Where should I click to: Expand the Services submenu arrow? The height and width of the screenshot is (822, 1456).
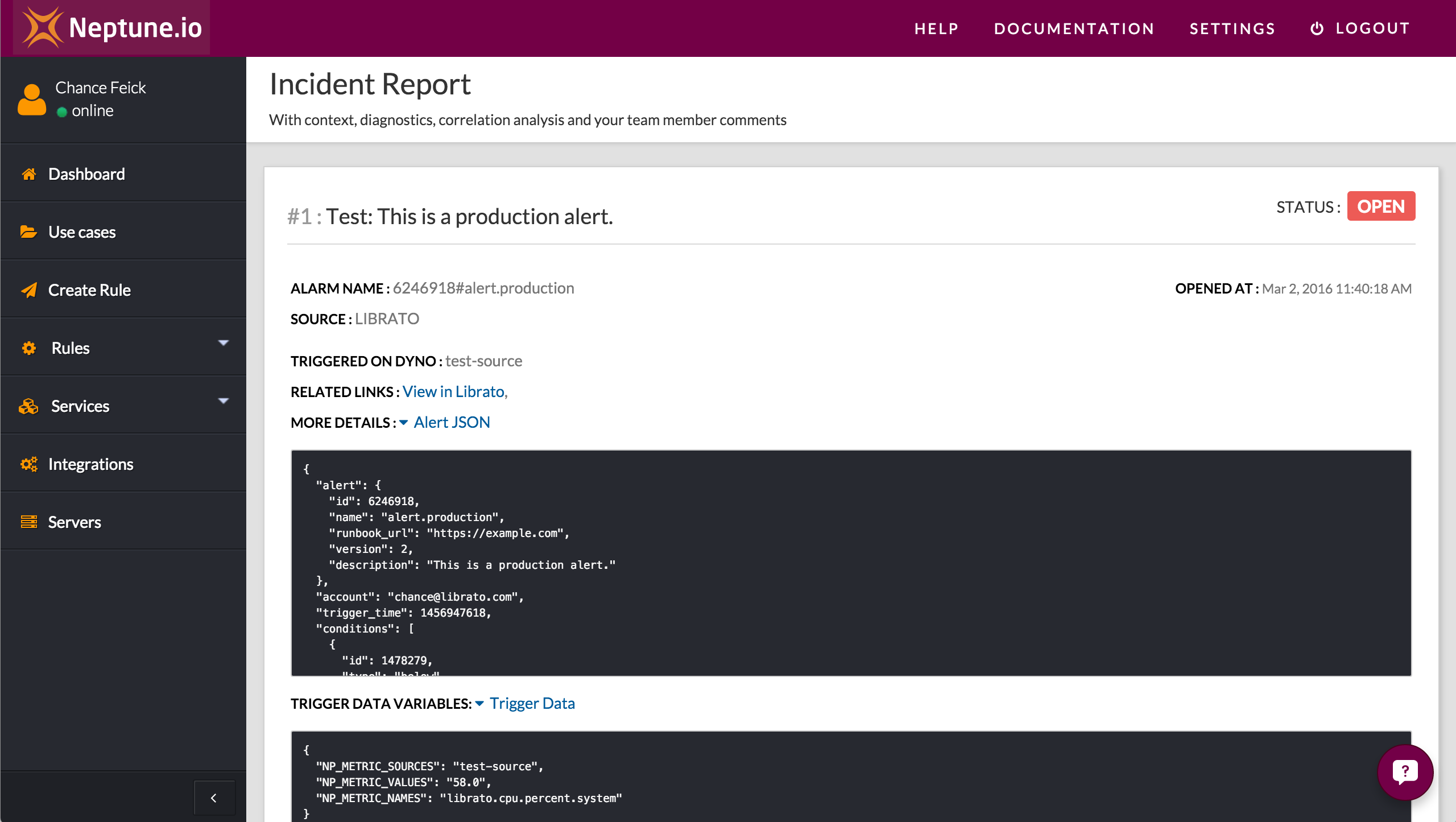point(224,401)
